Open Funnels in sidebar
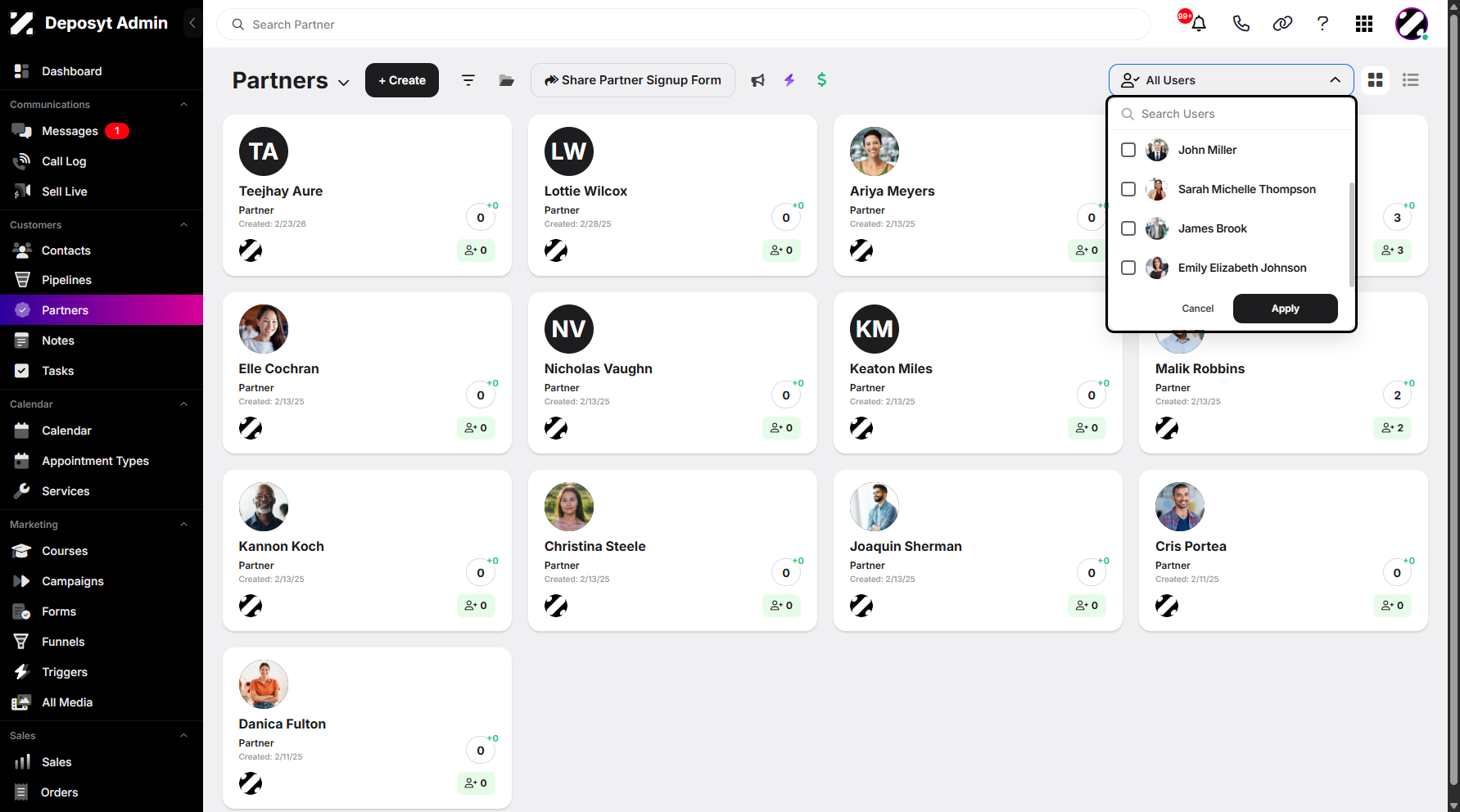The height and width of the screenshot is (812, 1460). coord(102,642)
